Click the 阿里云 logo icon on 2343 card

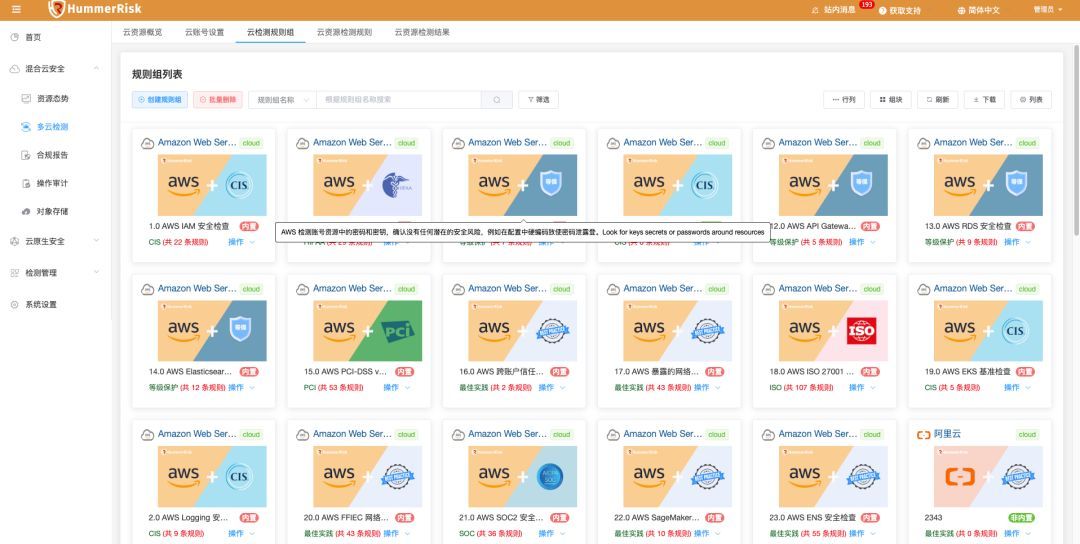924,435
